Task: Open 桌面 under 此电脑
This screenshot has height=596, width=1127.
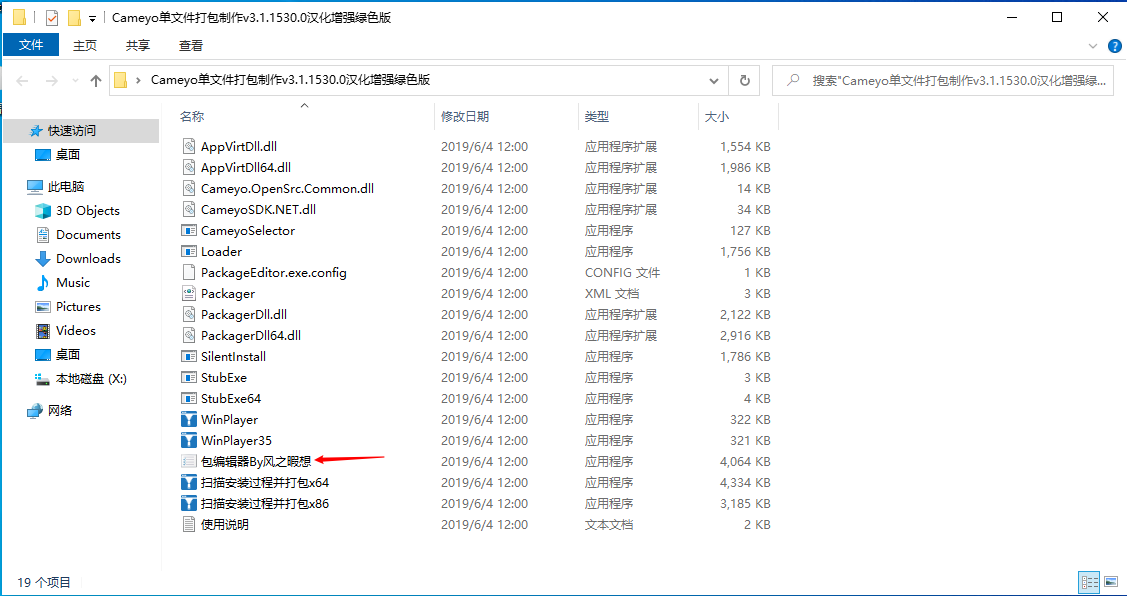Action: 68,355
